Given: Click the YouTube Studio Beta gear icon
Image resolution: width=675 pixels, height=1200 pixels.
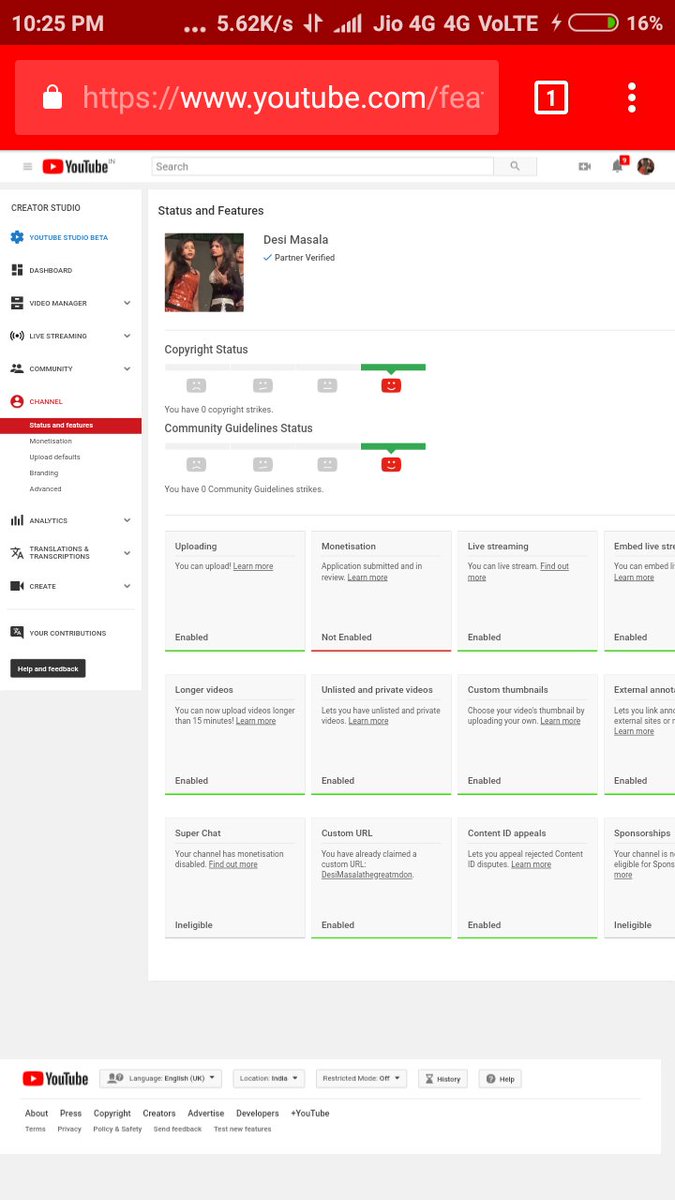Looking at the screenshot, I should coord(17,237).
